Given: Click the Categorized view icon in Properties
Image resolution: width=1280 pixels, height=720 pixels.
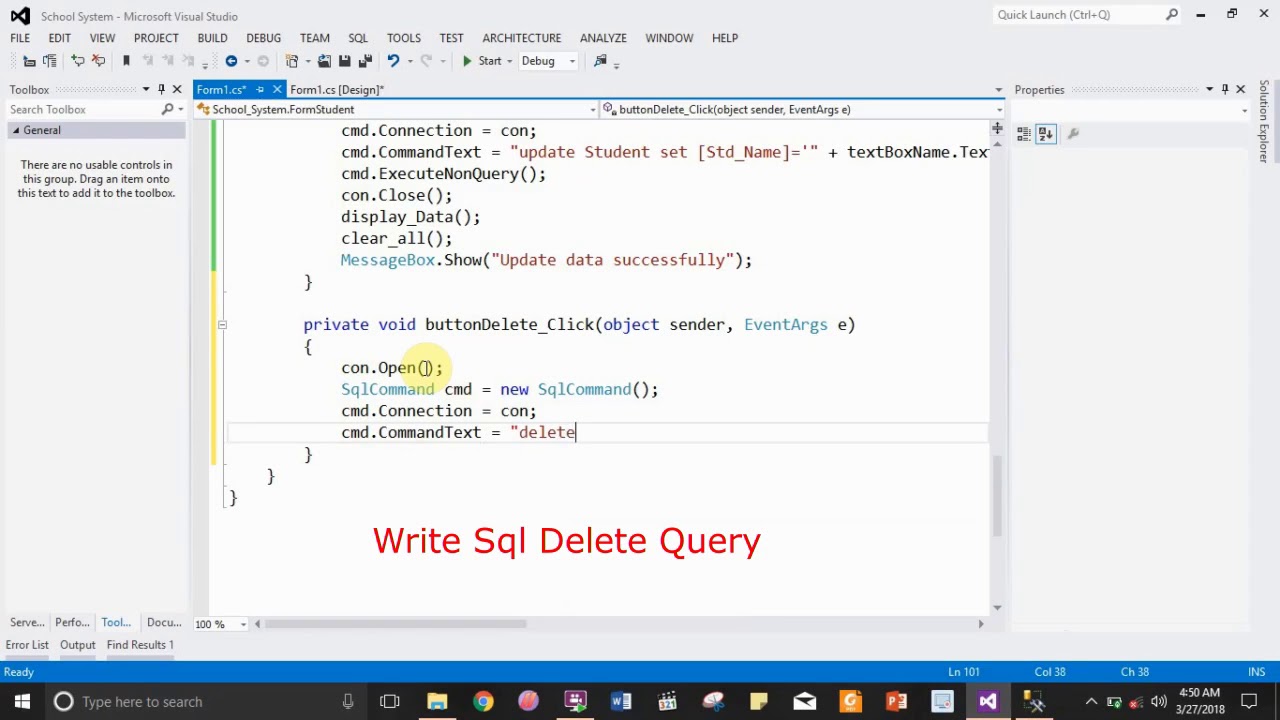Looking at the screenshot, I should click(1024, 133).
